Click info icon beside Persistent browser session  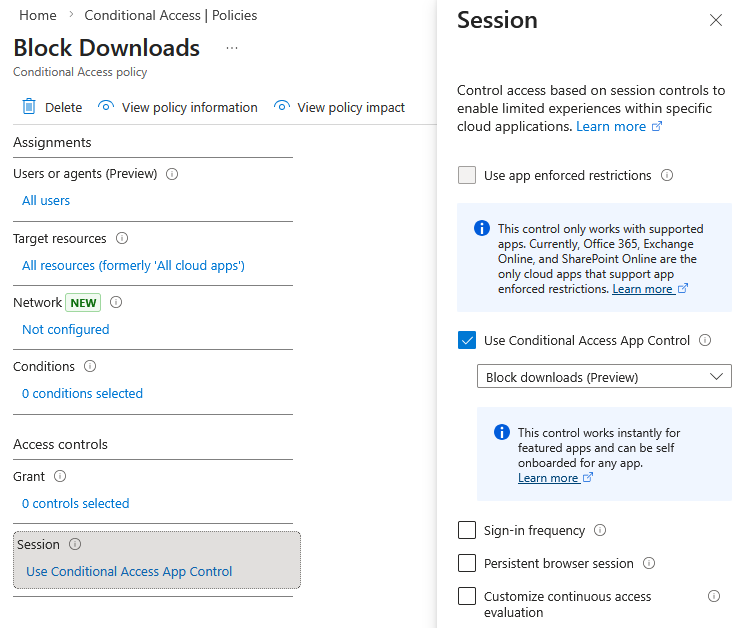click(x=648, y=564)
